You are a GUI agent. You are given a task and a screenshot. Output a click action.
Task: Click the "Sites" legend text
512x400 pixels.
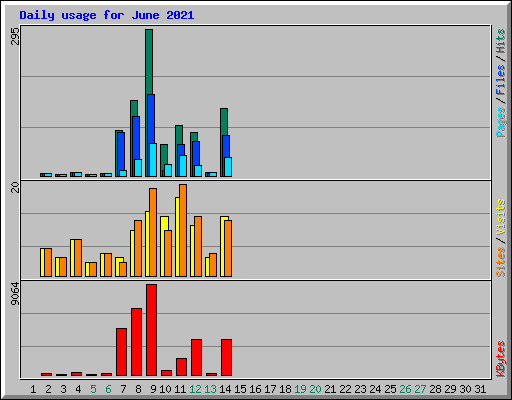click(500, 262)
